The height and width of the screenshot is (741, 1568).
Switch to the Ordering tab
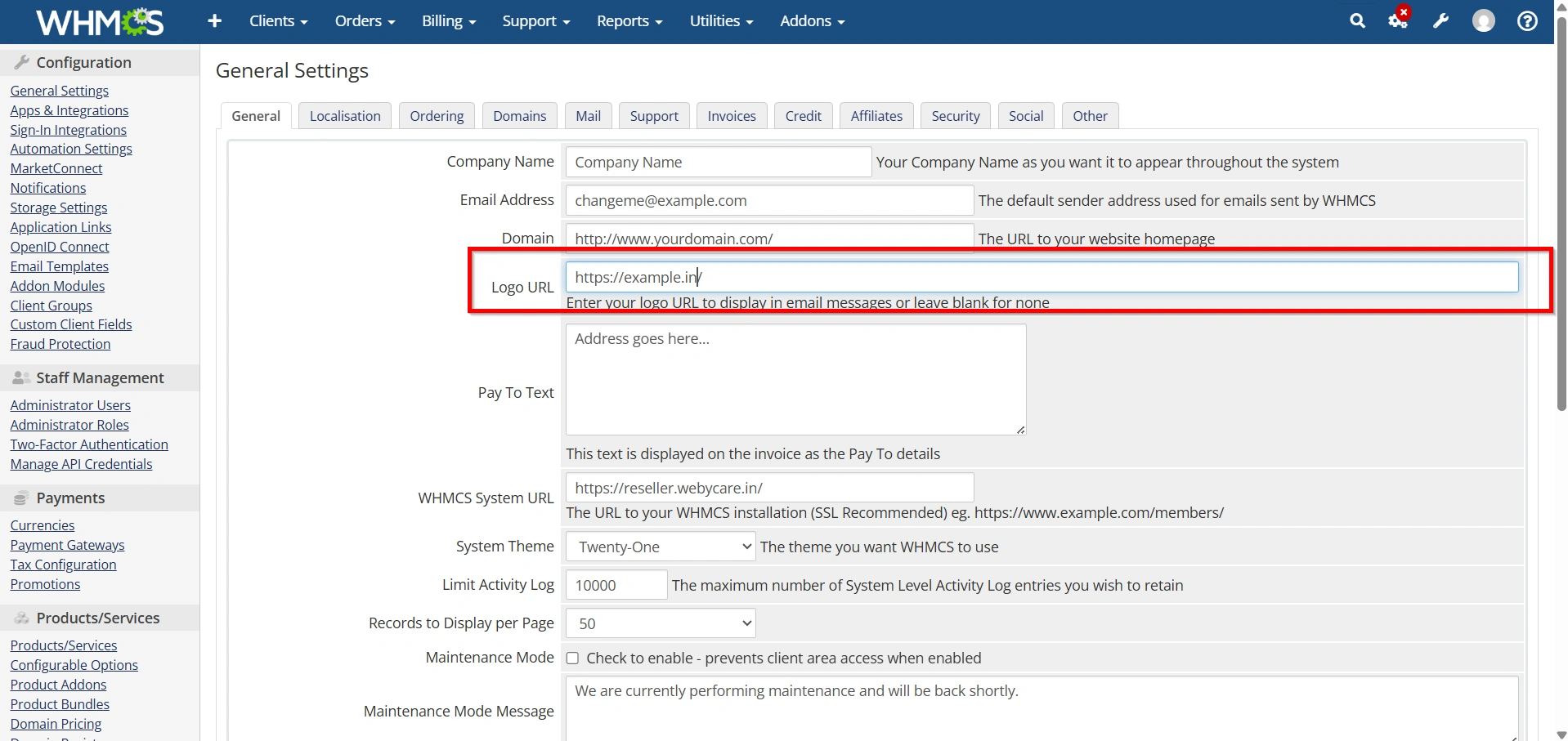(437, 116)
